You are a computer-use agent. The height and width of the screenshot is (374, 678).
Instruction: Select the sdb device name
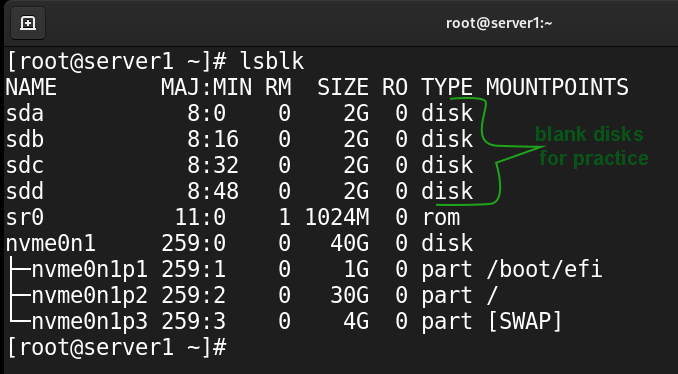pos(25,139)
